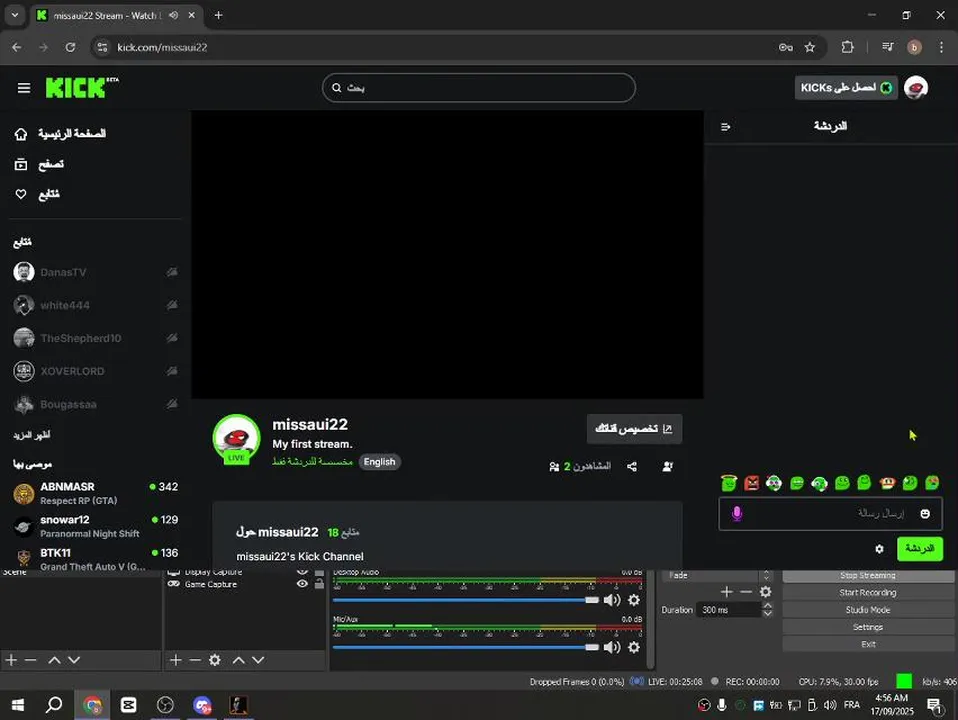Click the customize channel button
Screen dimensions: 958x720
(x=634, y=429)
